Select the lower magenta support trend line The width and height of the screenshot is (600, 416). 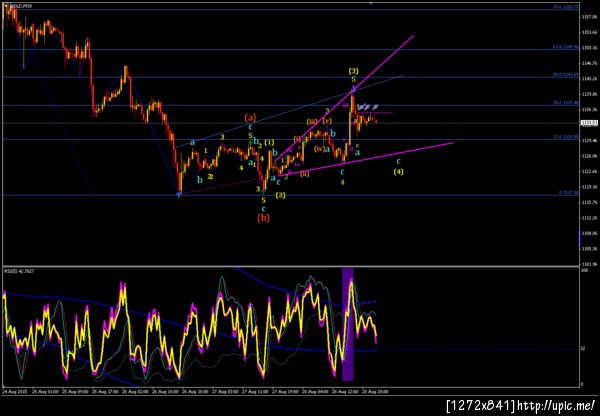[365, 159]
